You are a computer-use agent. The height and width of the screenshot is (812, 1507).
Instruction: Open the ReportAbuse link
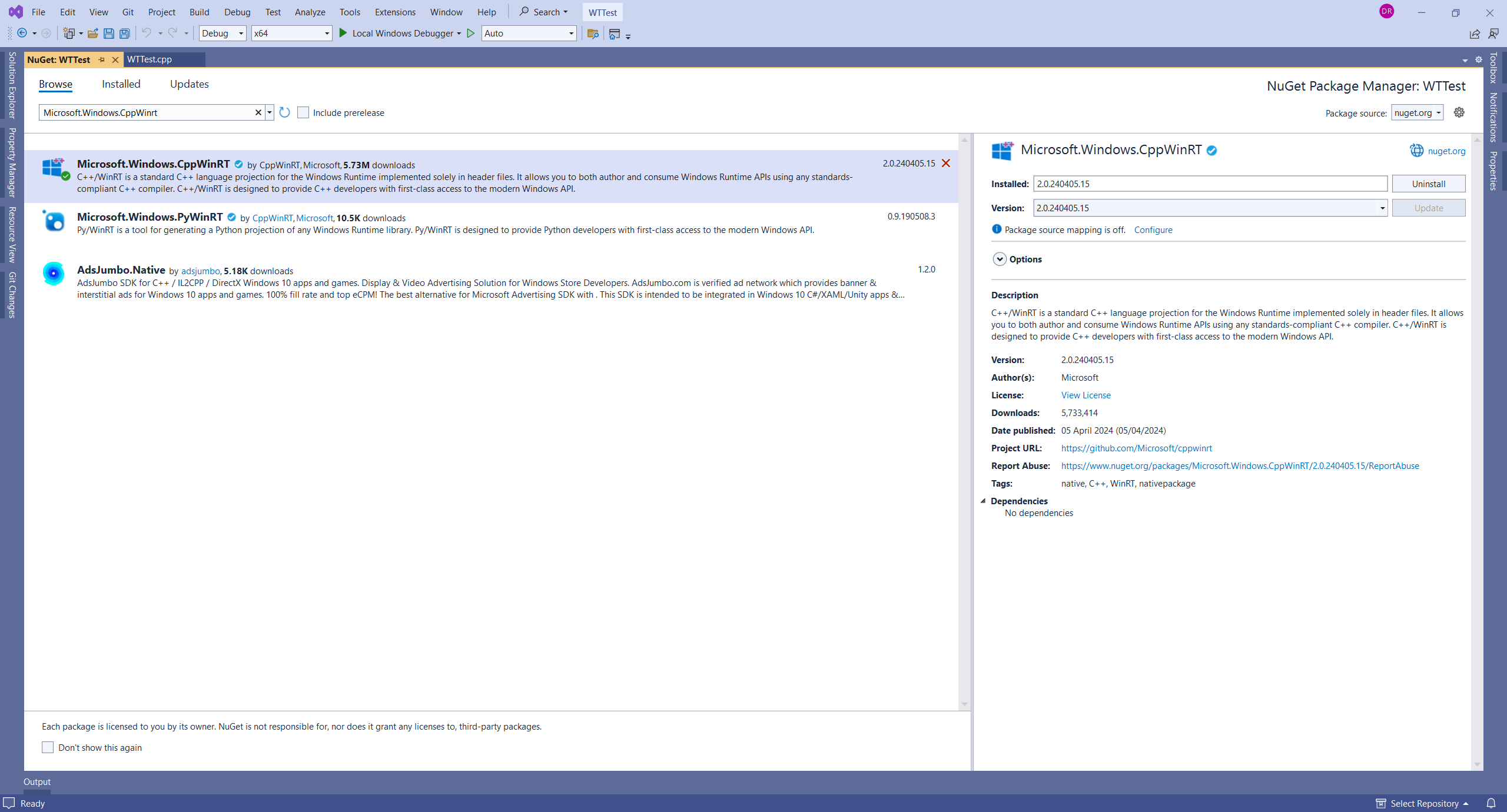click(1240, 465)
